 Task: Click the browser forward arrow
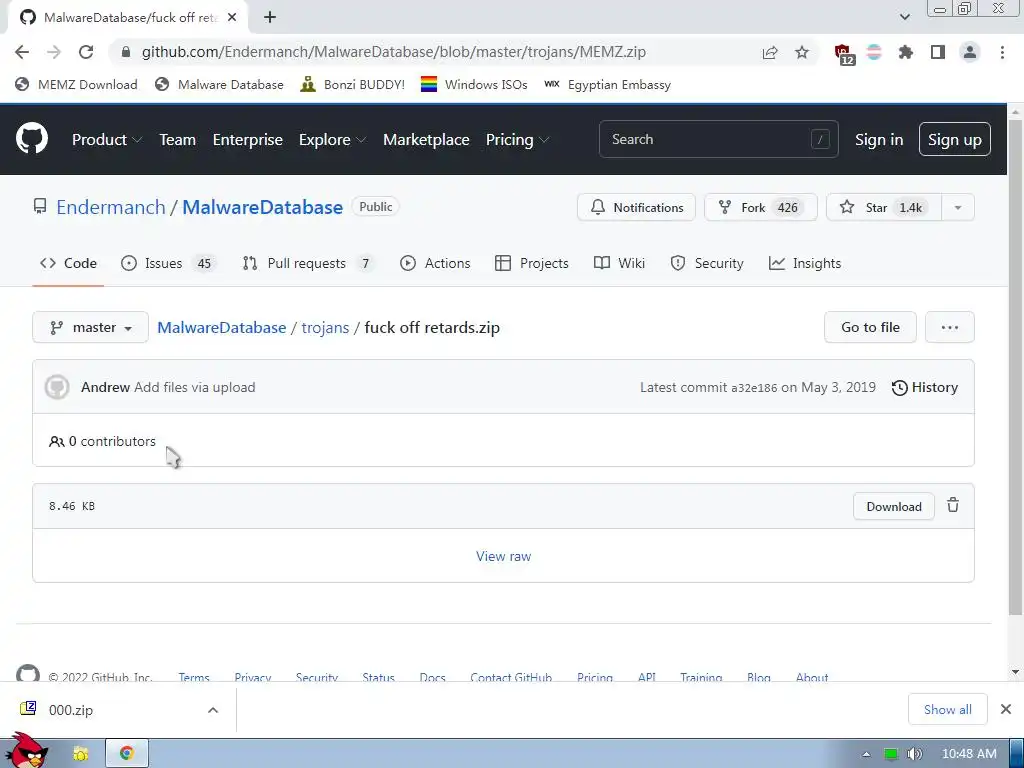[x=54, y=52]
